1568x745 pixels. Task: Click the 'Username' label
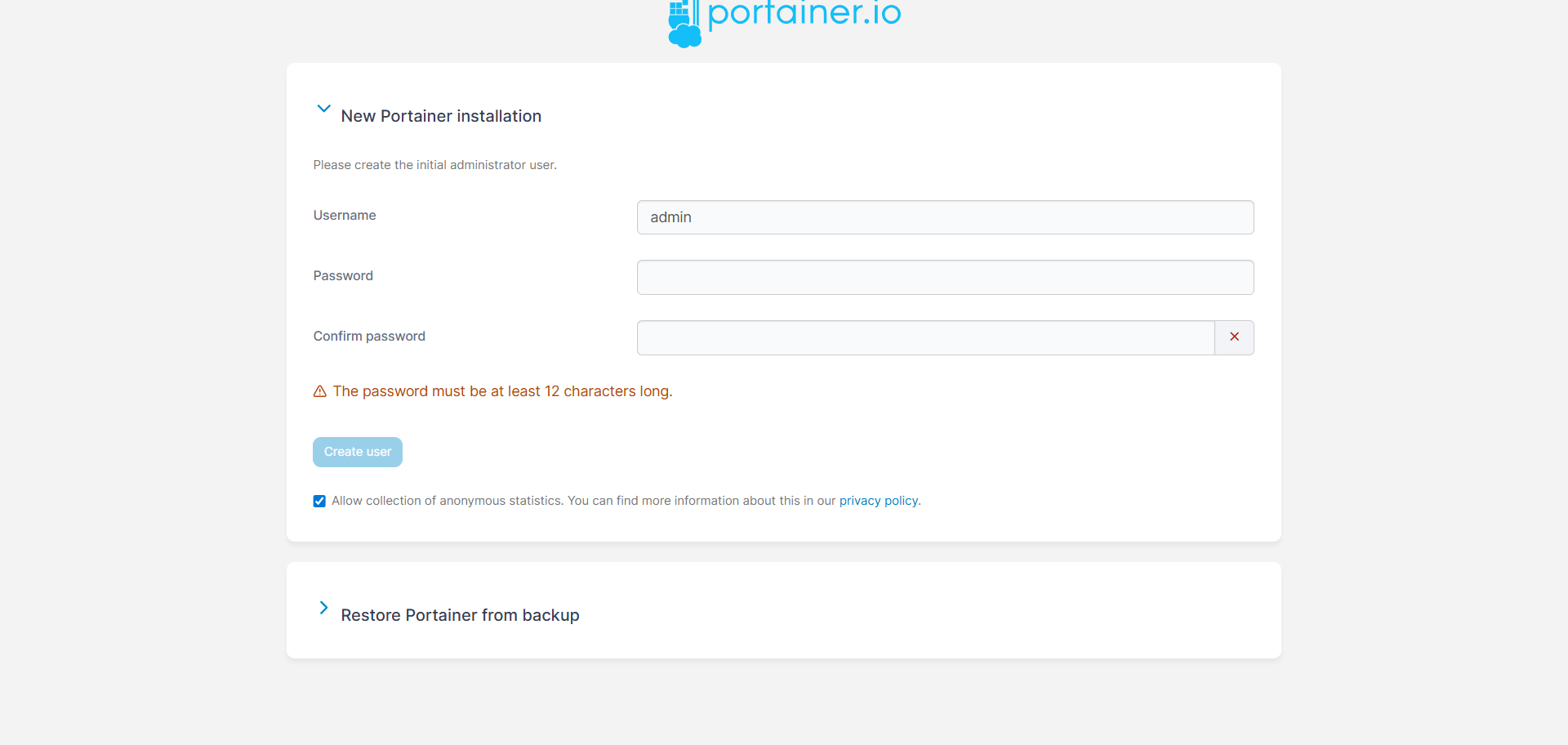(345, 216)
